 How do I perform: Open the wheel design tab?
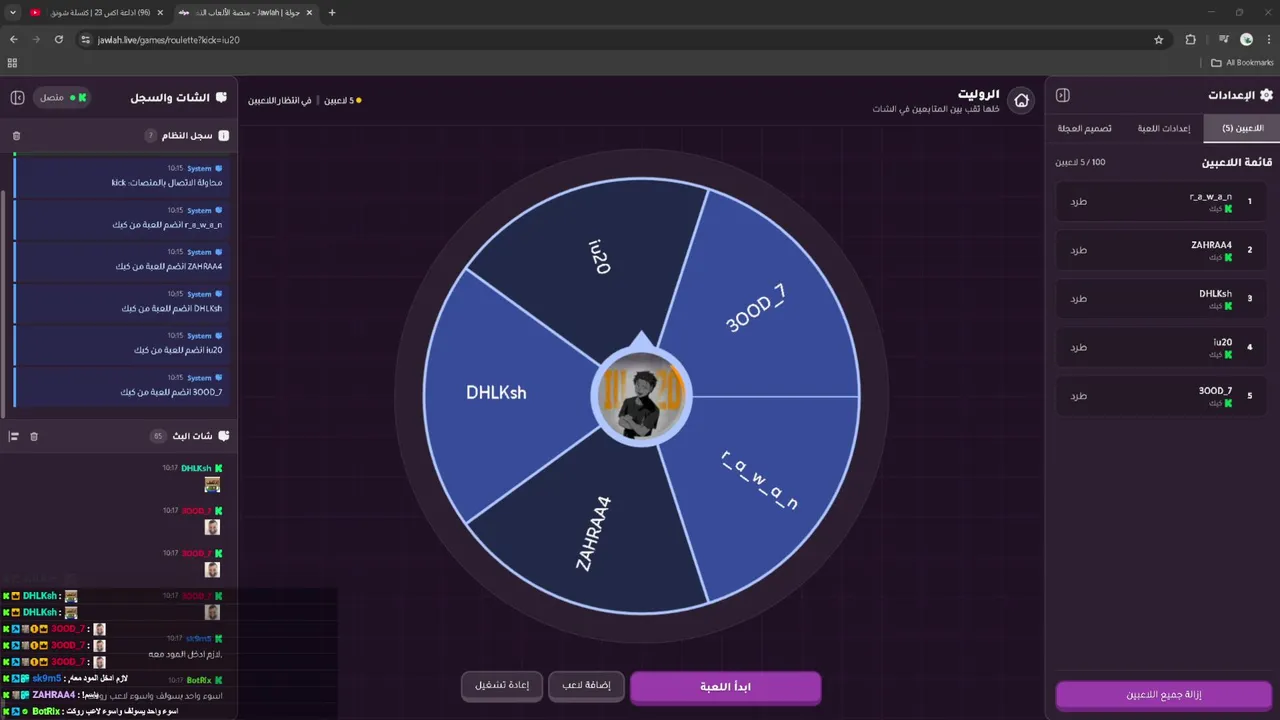pyautogui.click(x=1085, y=128)
